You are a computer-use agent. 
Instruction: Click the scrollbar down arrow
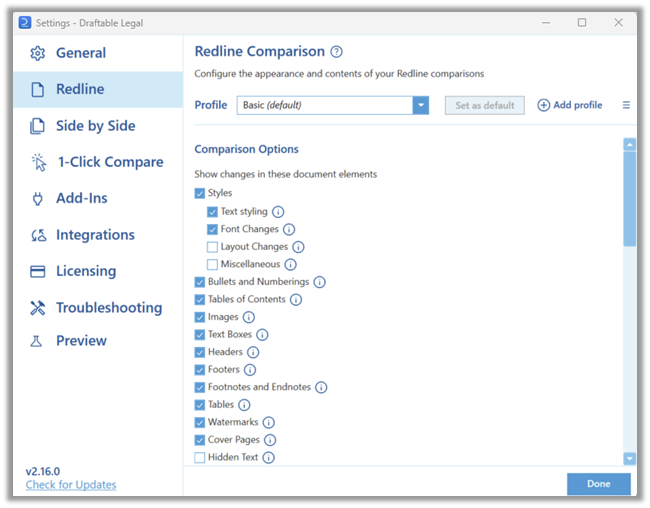point(630,458)
